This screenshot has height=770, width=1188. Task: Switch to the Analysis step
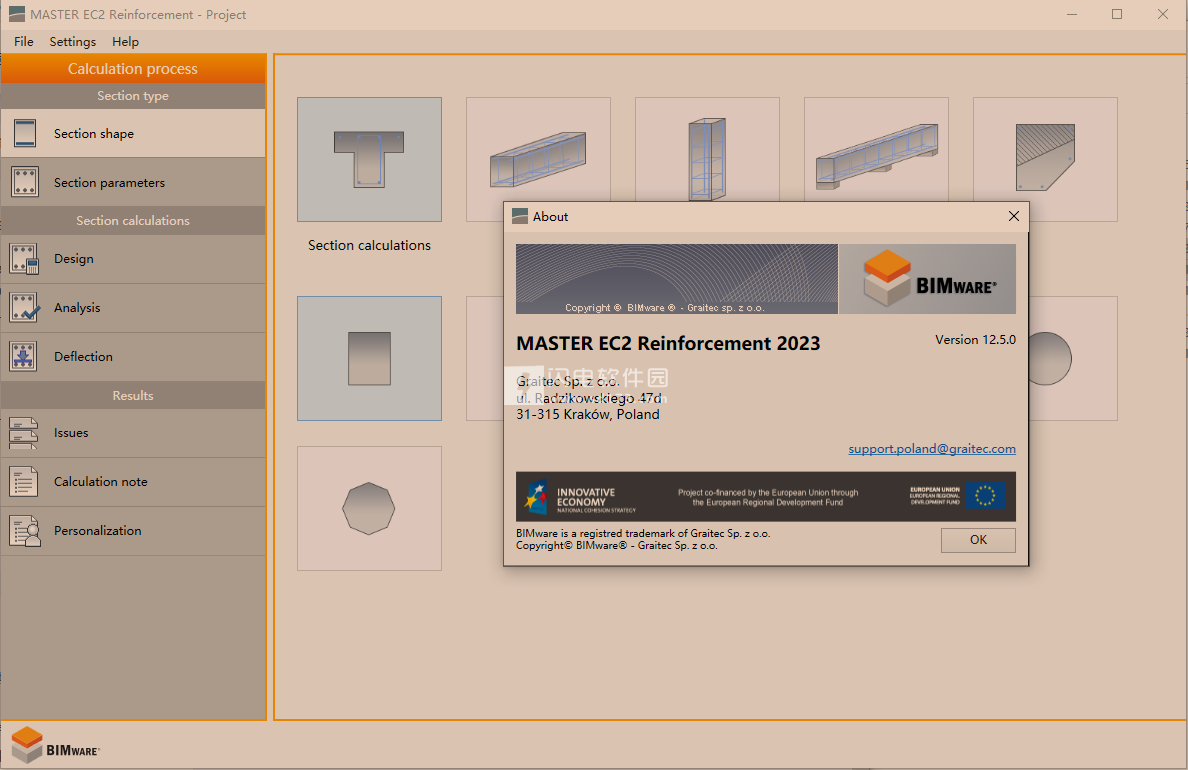(133, 308)
